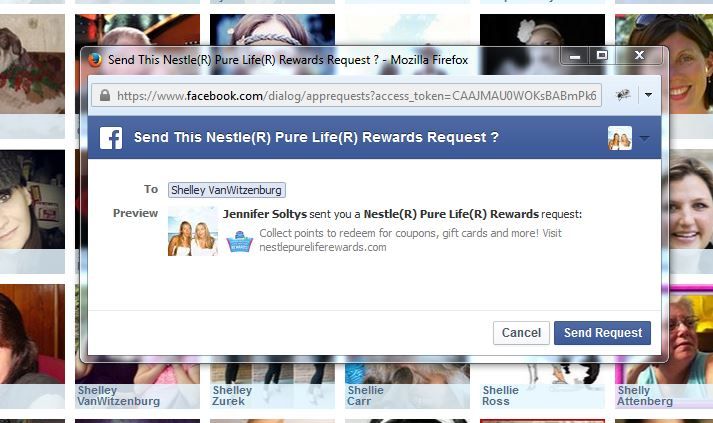Select Shellie Carr friend tile in background

[x=407, y=385]
